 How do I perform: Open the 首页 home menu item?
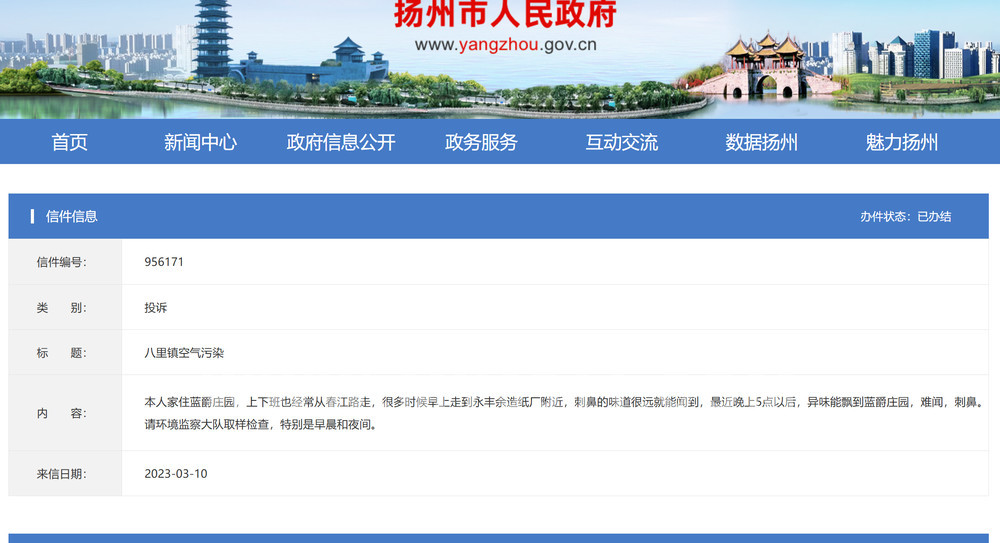tap(69, 142)
